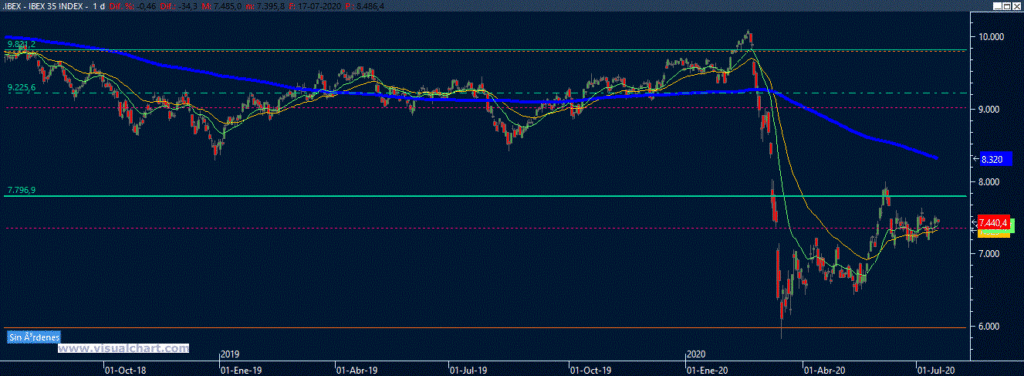Click the 7.000 price axis label

(990, 253)
